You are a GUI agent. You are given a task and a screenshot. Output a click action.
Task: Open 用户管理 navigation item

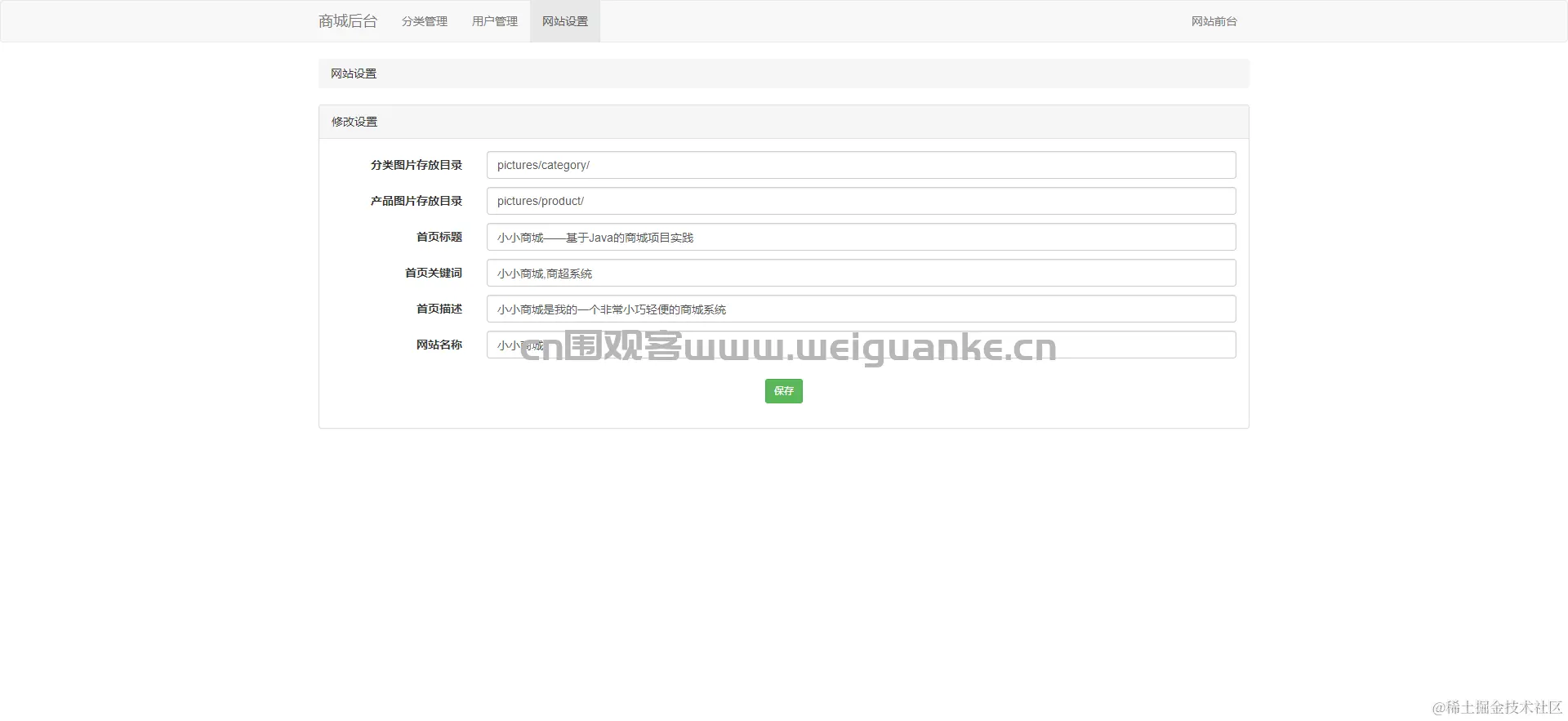click(x=495, y=21)
